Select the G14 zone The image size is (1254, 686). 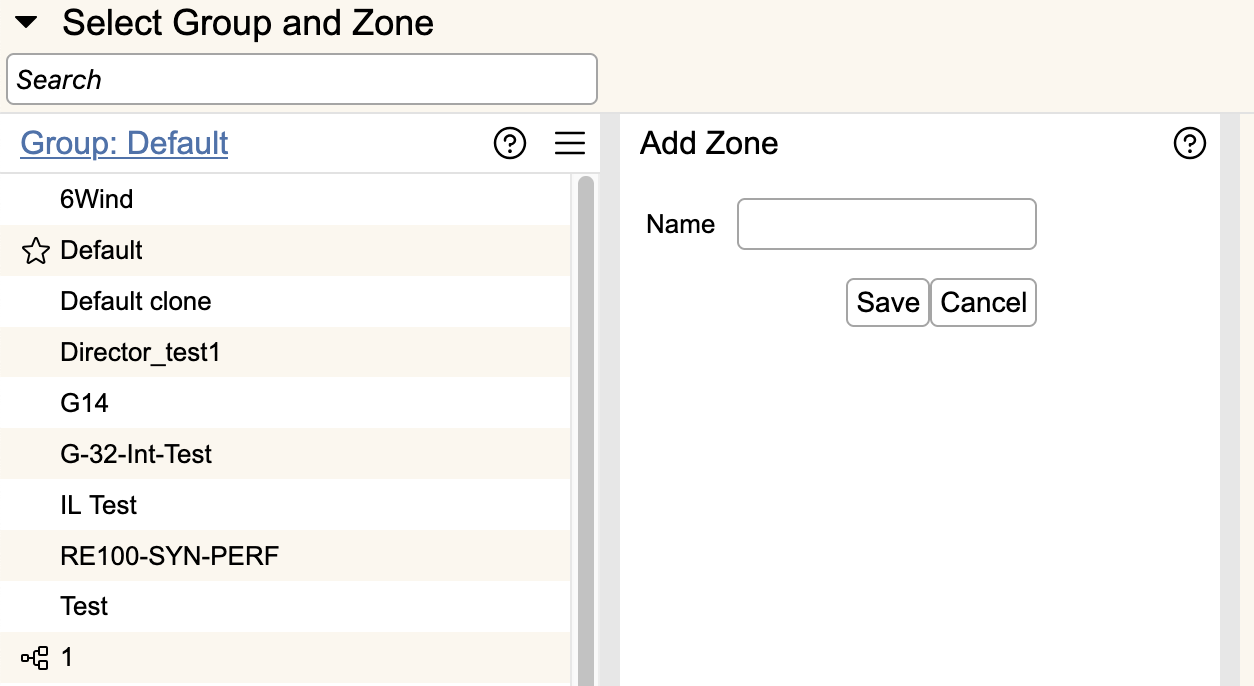[285, 403]
